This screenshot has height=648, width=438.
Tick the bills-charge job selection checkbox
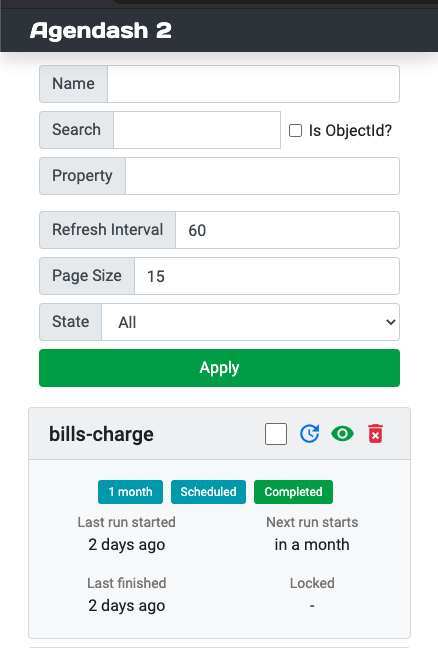(x=276, y=434)
